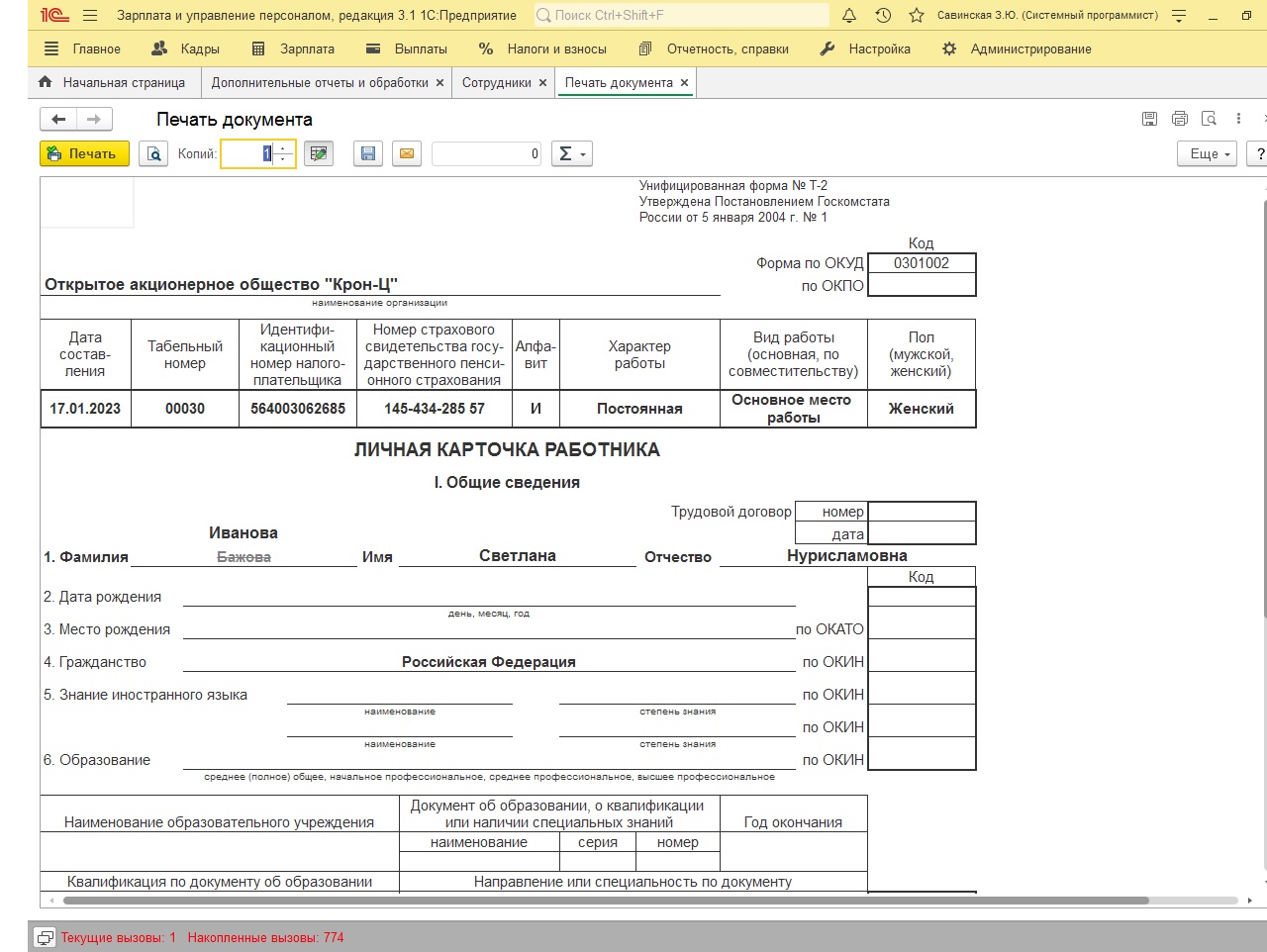Click the horizontal scrollbar under the document
This screenshot has height=952, width=1267.
[606, 901]
